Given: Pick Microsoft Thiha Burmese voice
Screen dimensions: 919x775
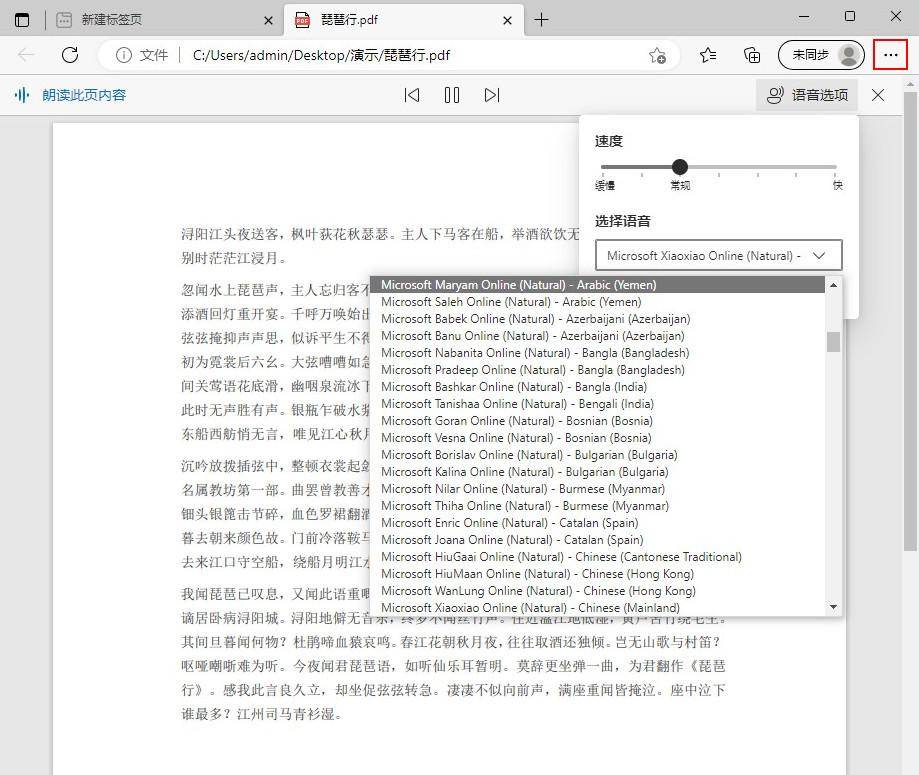Looking at the screenshot, I should pyautogui.click(x=598, y=506).
